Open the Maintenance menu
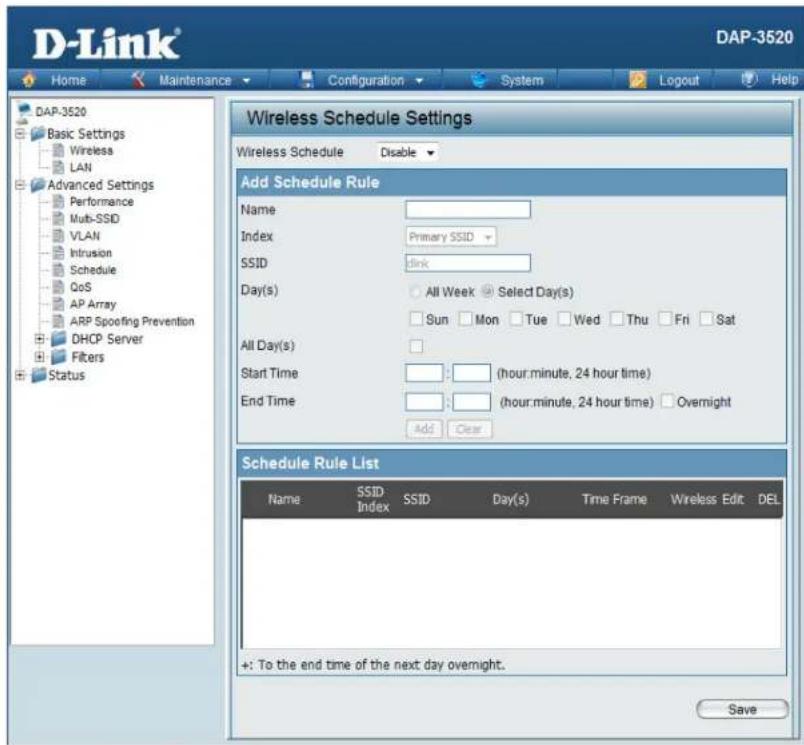Viewport: 804px width, 745px height. [x=195, y=80]
